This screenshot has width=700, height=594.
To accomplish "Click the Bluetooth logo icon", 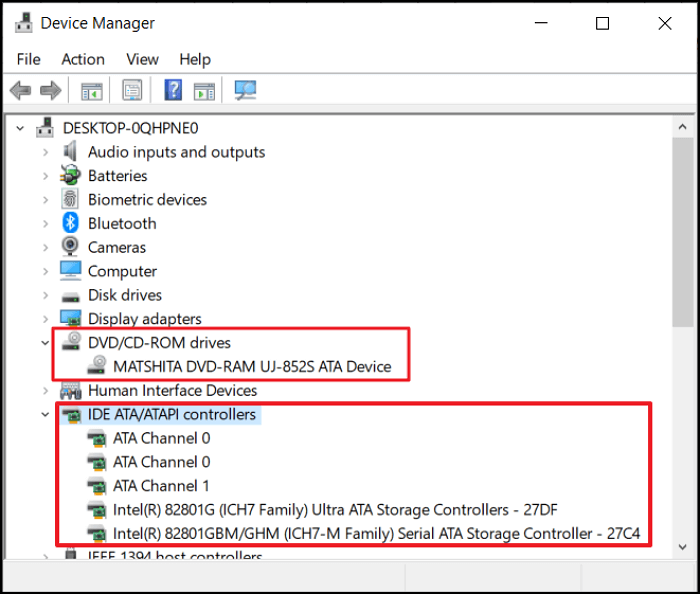I will click(x=70, y=223).
